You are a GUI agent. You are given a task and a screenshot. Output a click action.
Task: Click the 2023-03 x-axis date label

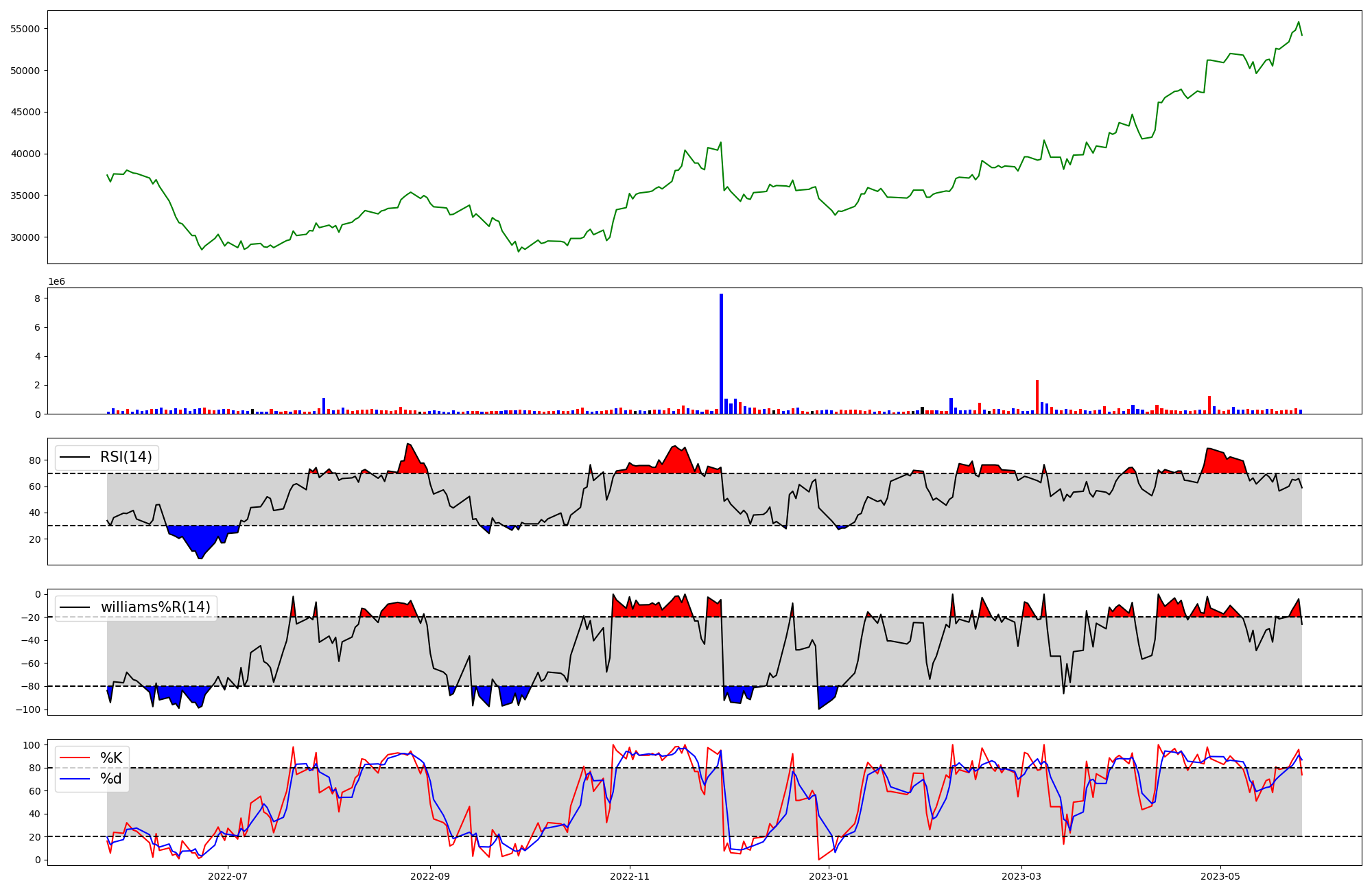pos(1021,876)
